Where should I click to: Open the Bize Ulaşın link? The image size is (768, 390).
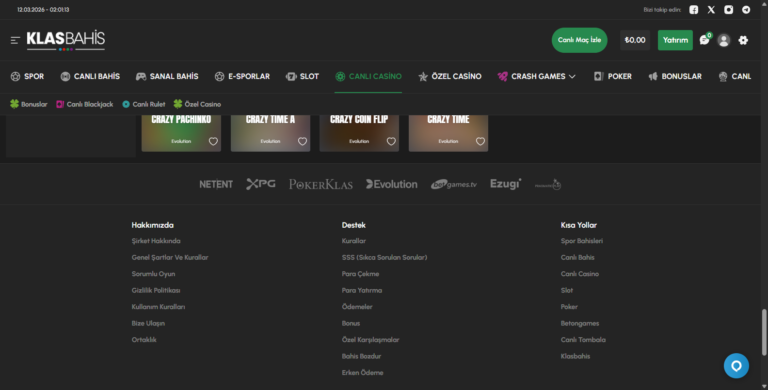[148, 323]
